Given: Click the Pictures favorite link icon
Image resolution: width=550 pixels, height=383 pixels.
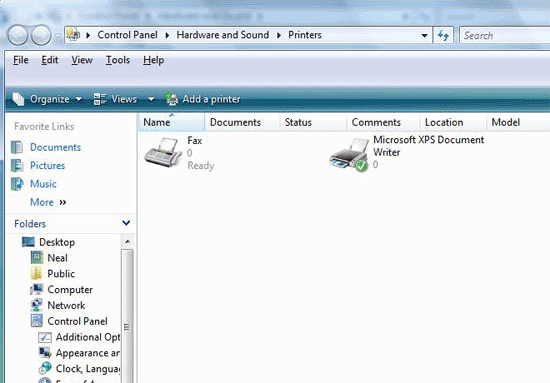Looking at the screenshot, I should point(17,166).
